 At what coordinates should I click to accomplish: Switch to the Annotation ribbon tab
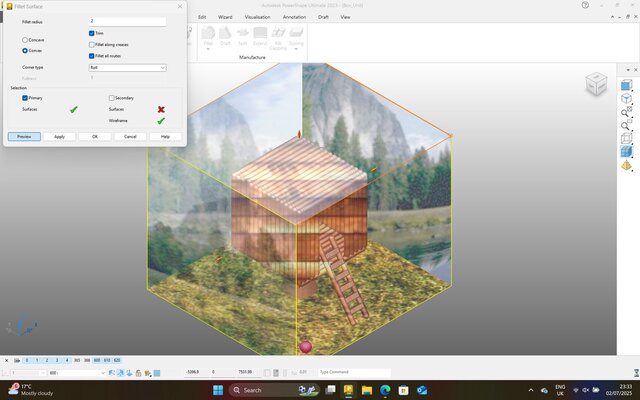coord(294,17)
